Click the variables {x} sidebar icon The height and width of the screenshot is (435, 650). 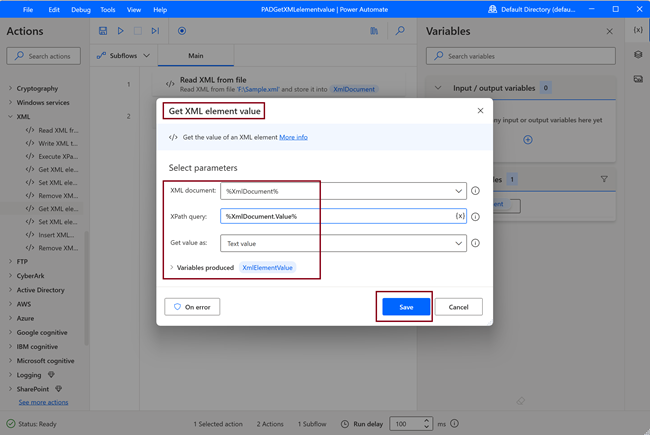click(638, 30)
